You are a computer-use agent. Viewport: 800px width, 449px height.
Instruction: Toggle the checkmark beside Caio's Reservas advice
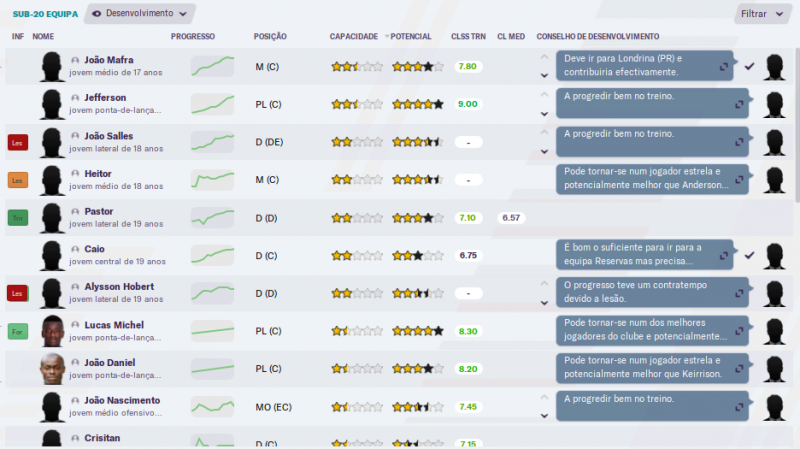[x=750, y=255]
